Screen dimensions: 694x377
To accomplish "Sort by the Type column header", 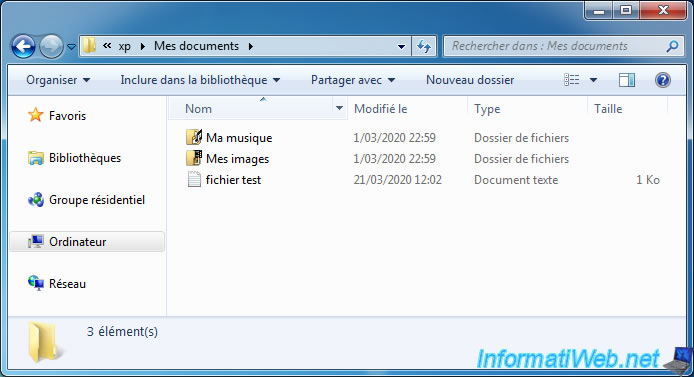I will pyautogui.click(x=527, y=109).
